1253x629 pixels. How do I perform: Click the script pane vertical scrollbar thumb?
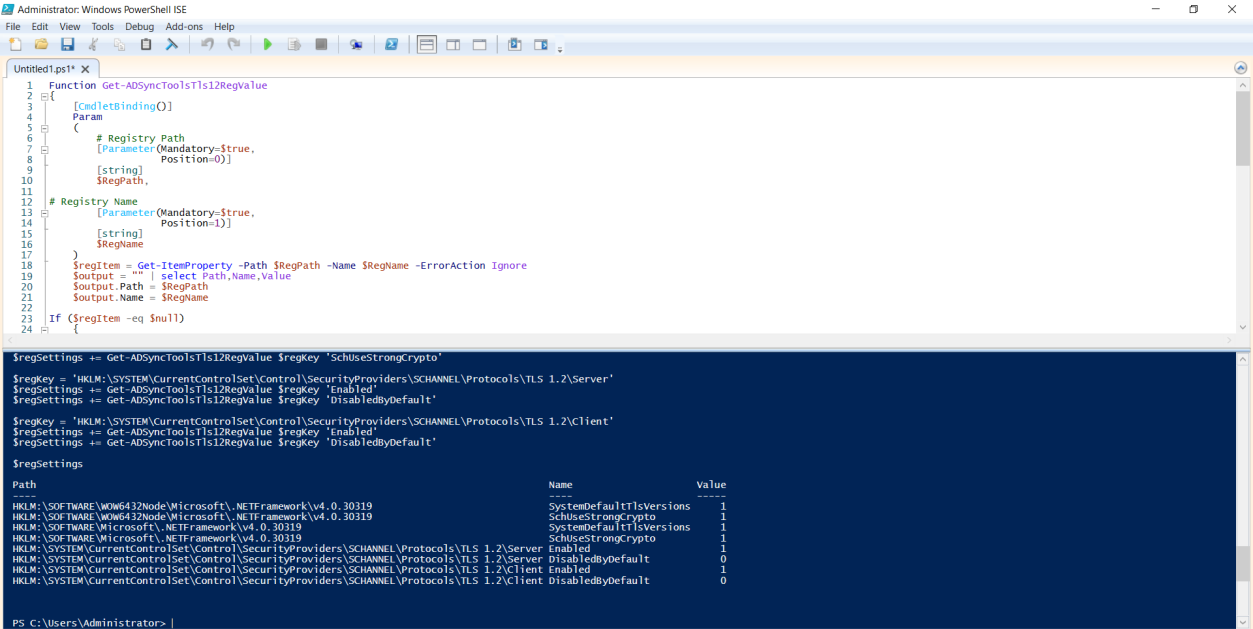(1243, 129)
